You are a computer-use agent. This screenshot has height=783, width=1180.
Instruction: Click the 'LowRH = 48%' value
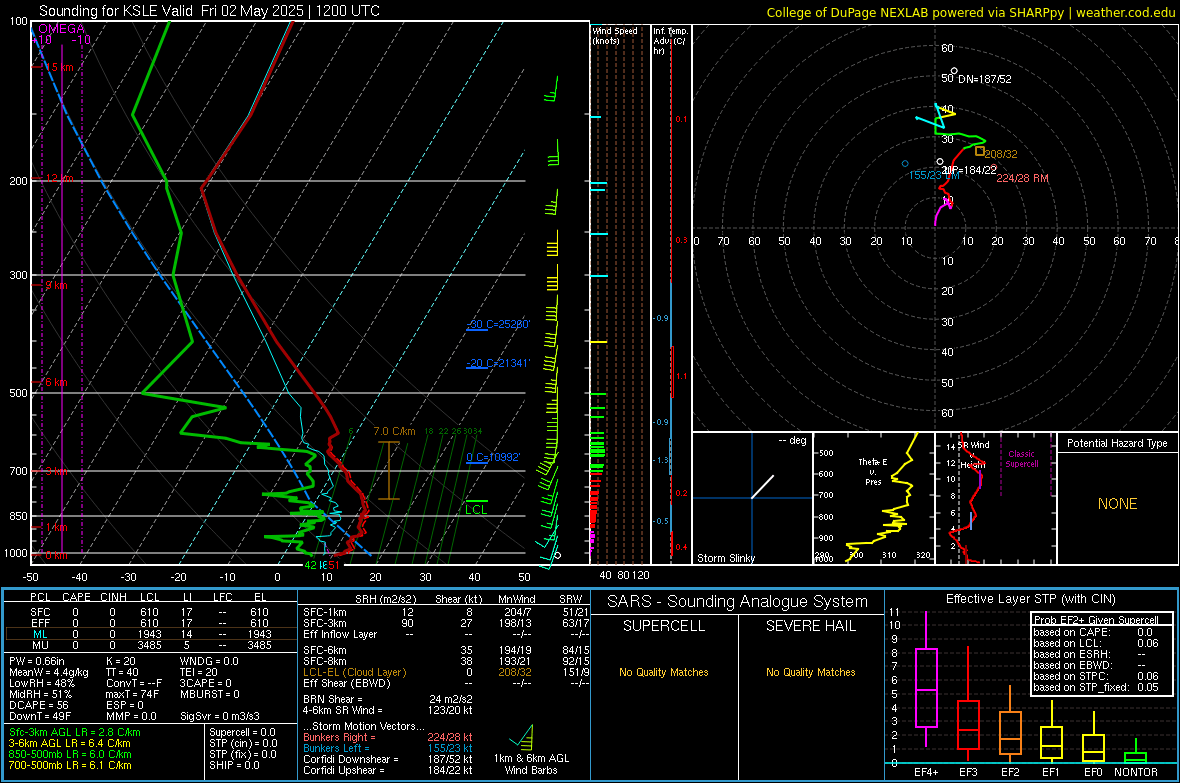(42, 683)
